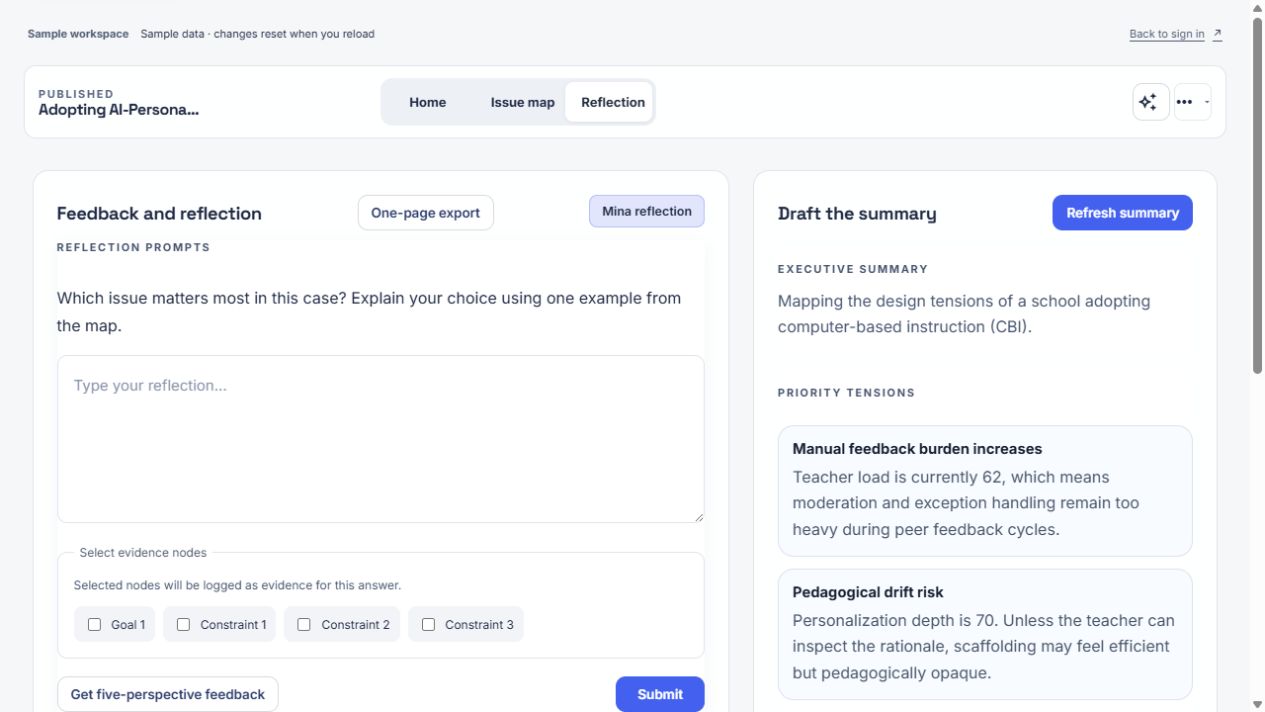The height and width of the screenshot is (712, 1265).
Task: Click the scrollbar down arrow
Action: click(1257, 704)
